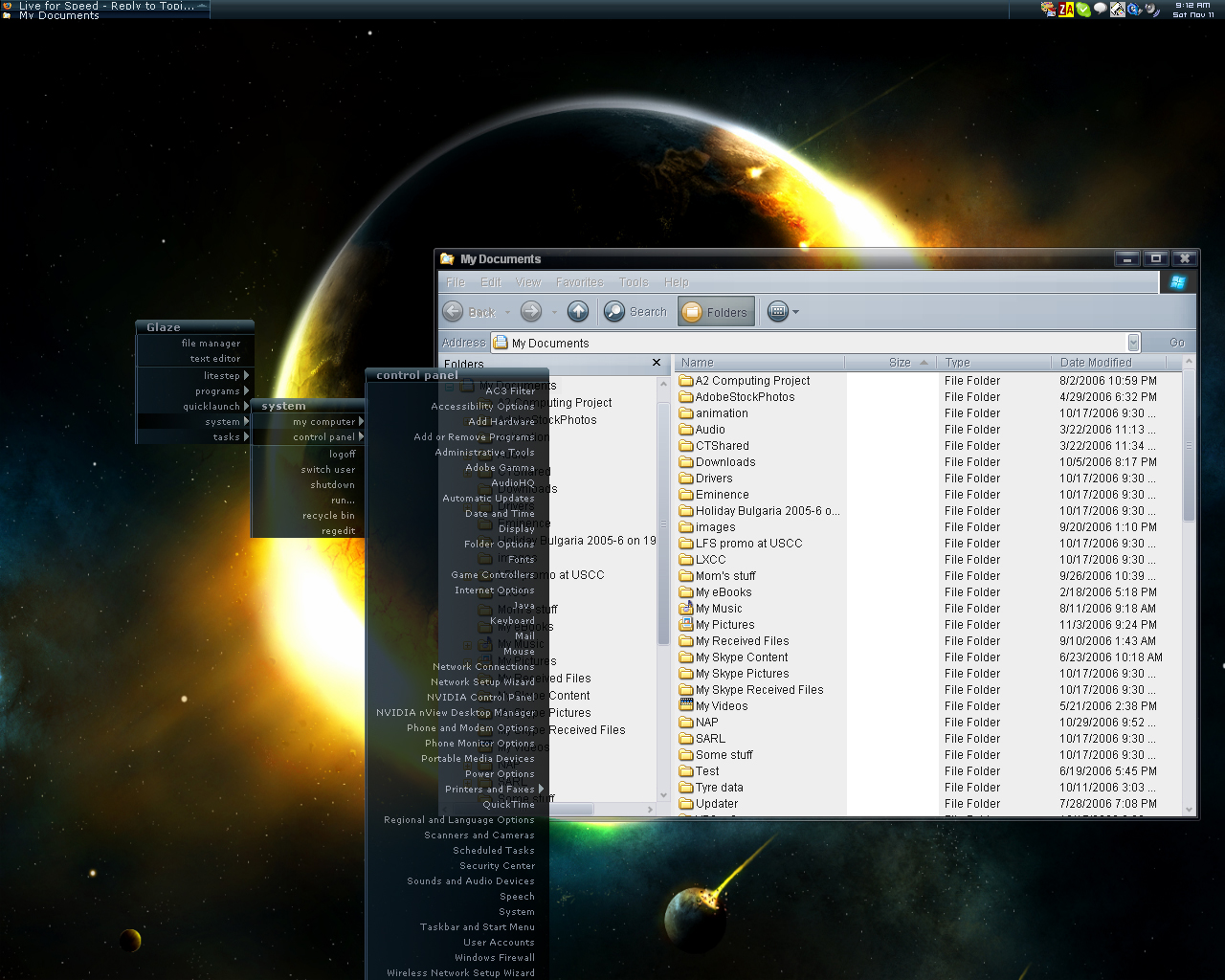Expand my computer submenu in system menu

[x=361, y=422]
